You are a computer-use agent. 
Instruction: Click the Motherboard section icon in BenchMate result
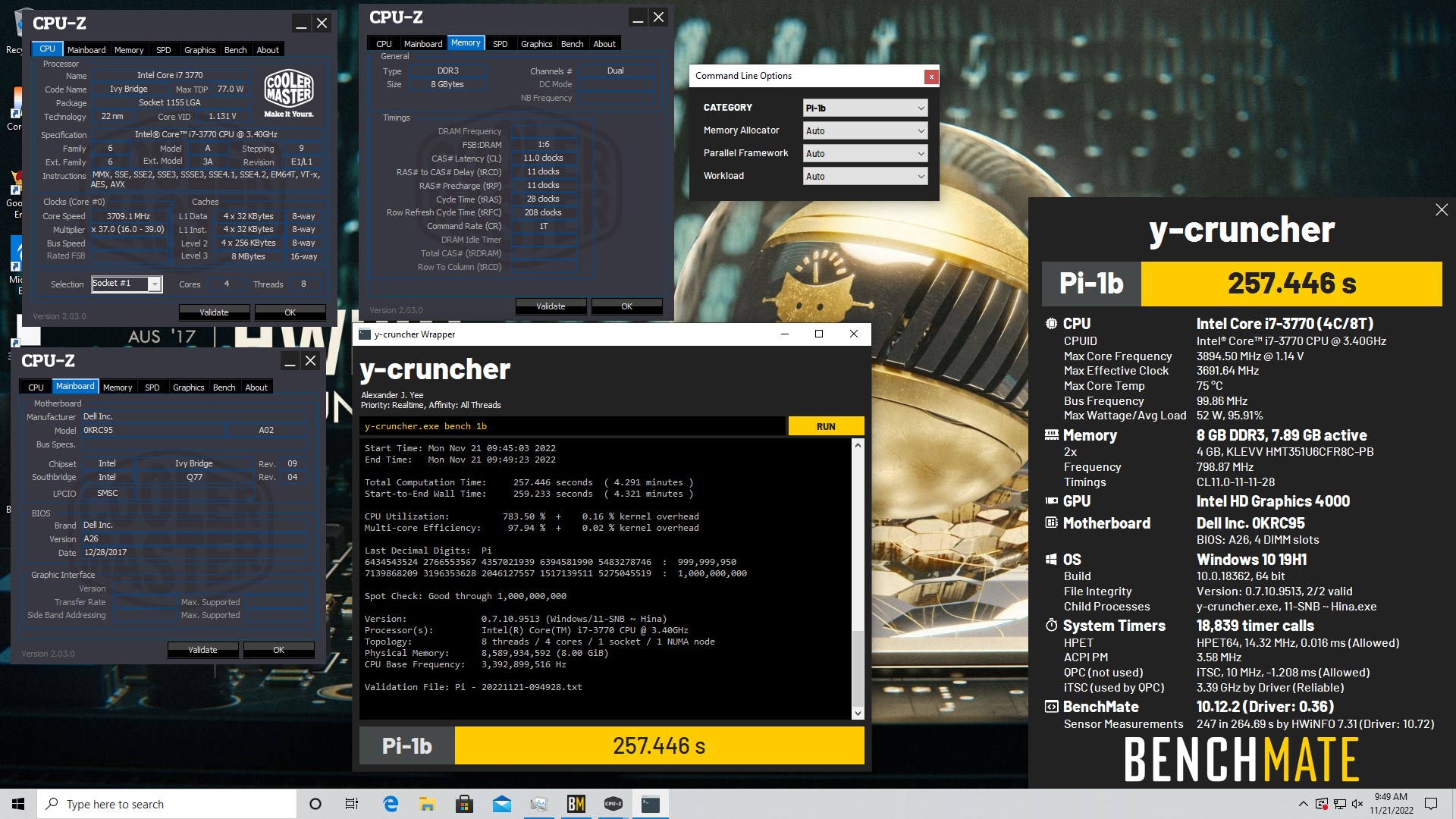point(1051,523)
